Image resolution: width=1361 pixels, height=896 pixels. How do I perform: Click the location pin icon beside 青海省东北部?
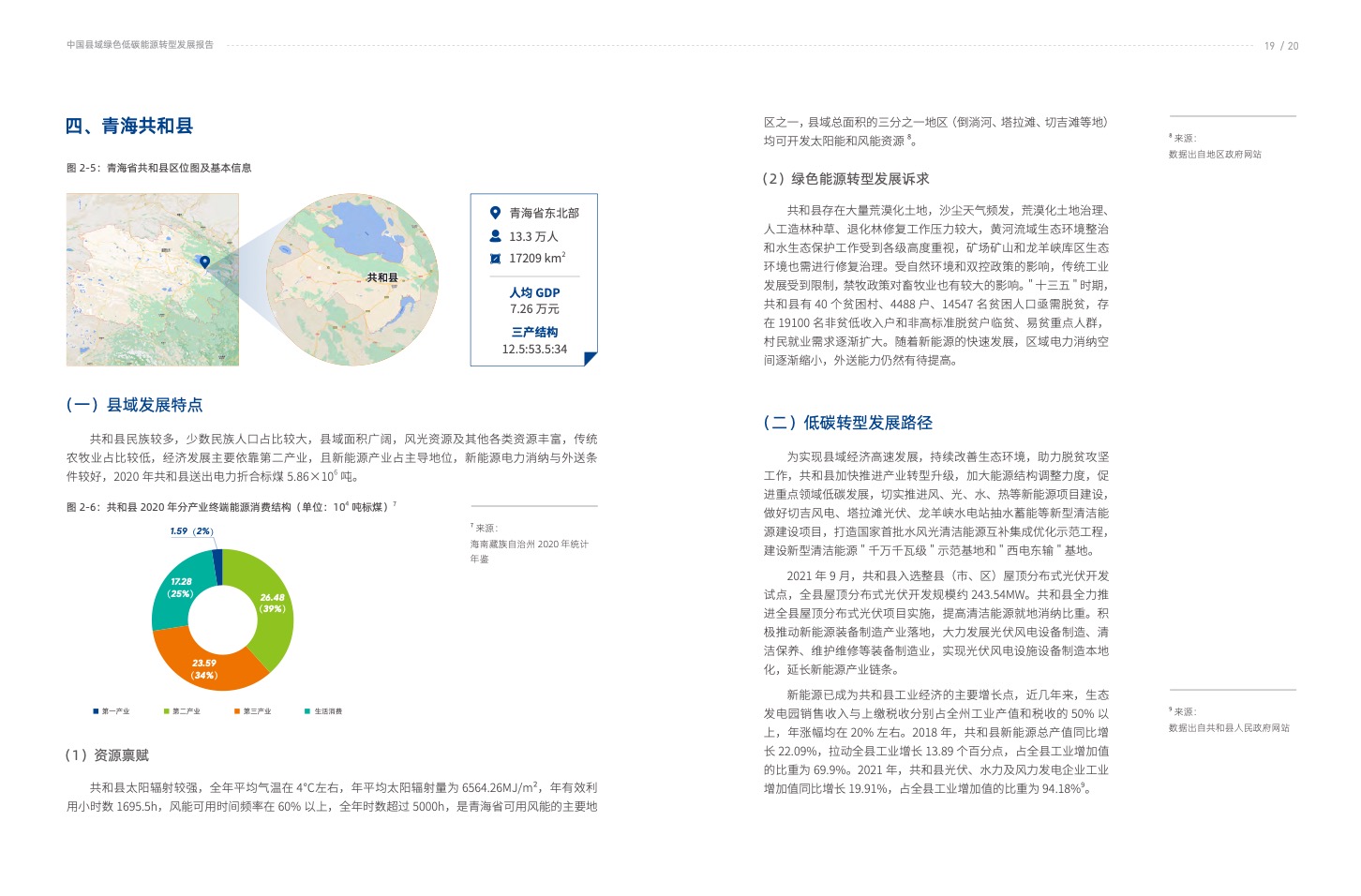[495, 213]
